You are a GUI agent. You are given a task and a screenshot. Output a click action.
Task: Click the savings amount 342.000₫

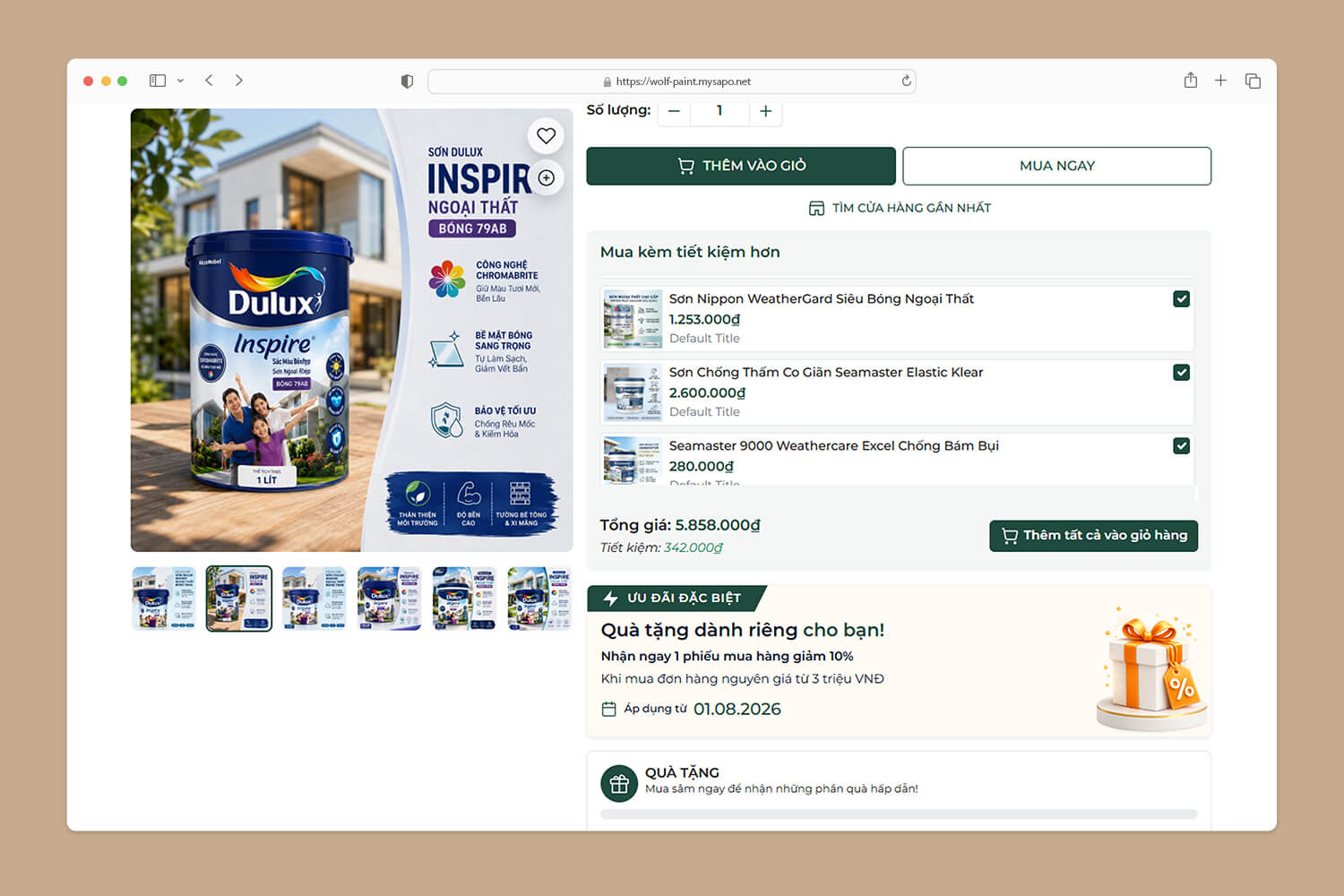click(x=694, y=547)
